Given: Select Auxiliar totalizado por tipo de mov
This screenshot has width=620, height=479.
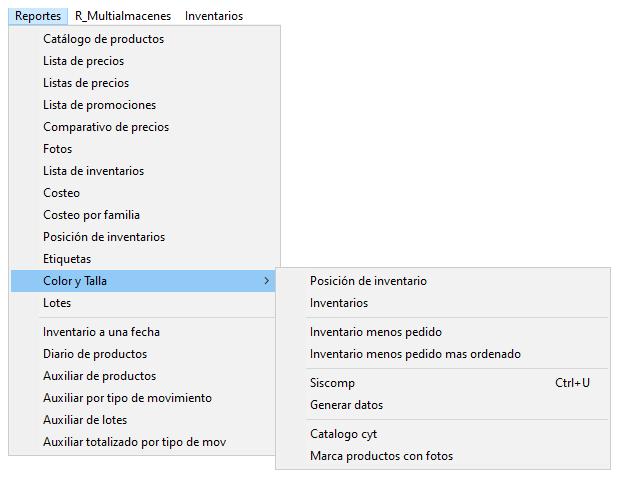Looking at the screenshot, I should point(145,442).
